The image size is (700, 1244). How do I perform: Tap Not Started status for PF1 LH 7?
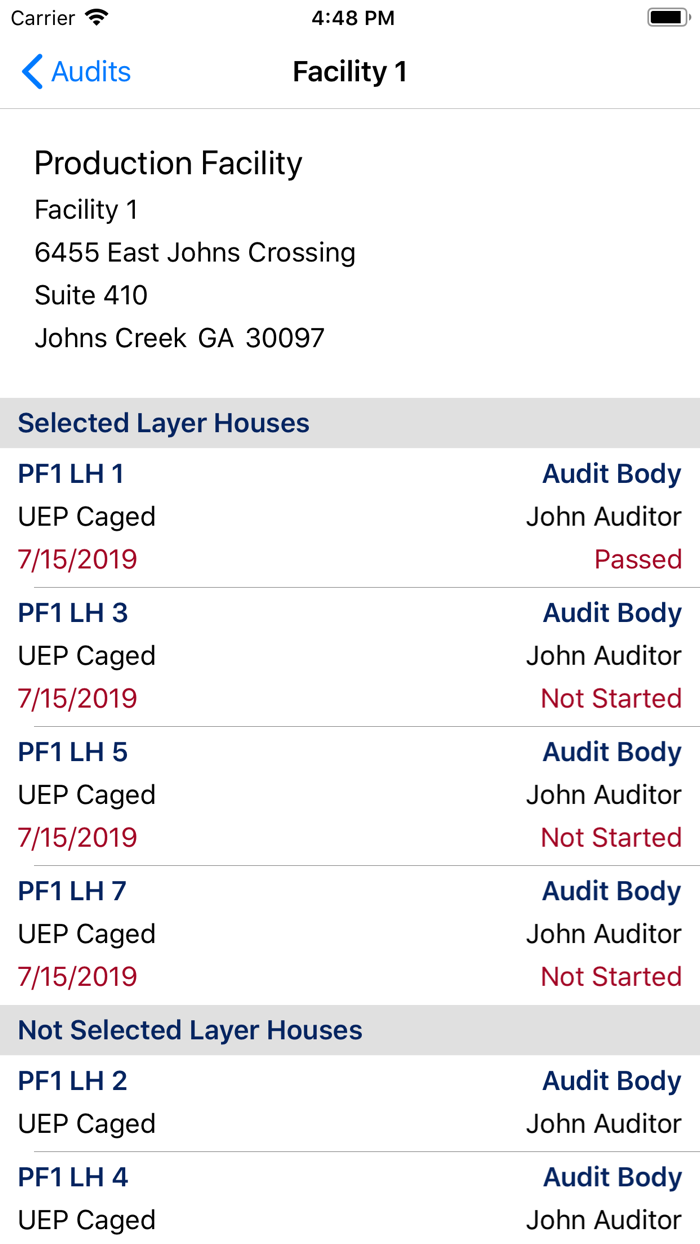point(611,975)
